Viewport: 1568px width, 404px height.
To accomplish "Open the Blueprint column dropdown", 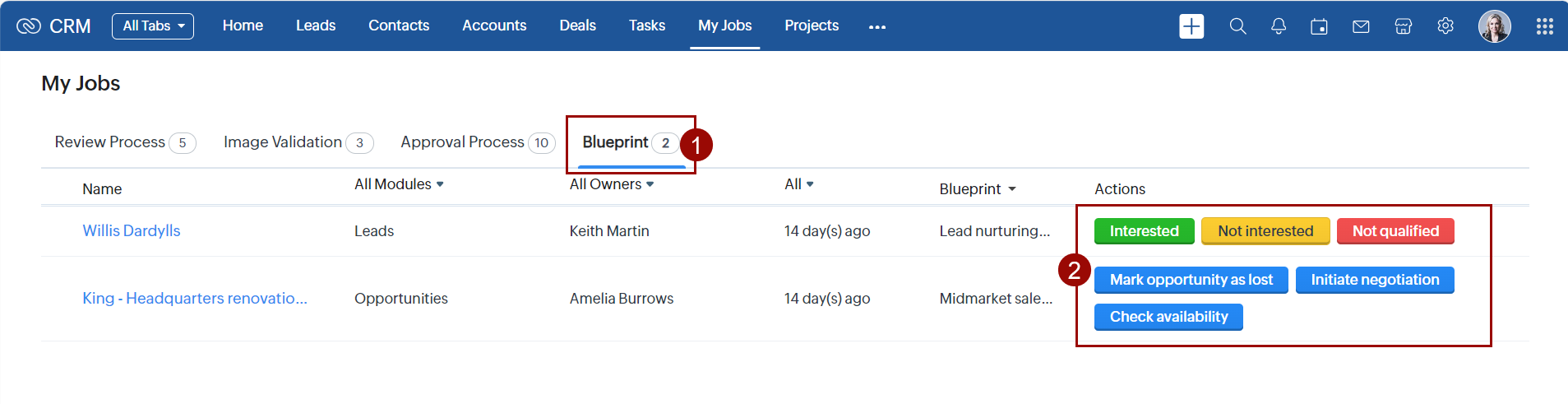I will click(978, 189).
